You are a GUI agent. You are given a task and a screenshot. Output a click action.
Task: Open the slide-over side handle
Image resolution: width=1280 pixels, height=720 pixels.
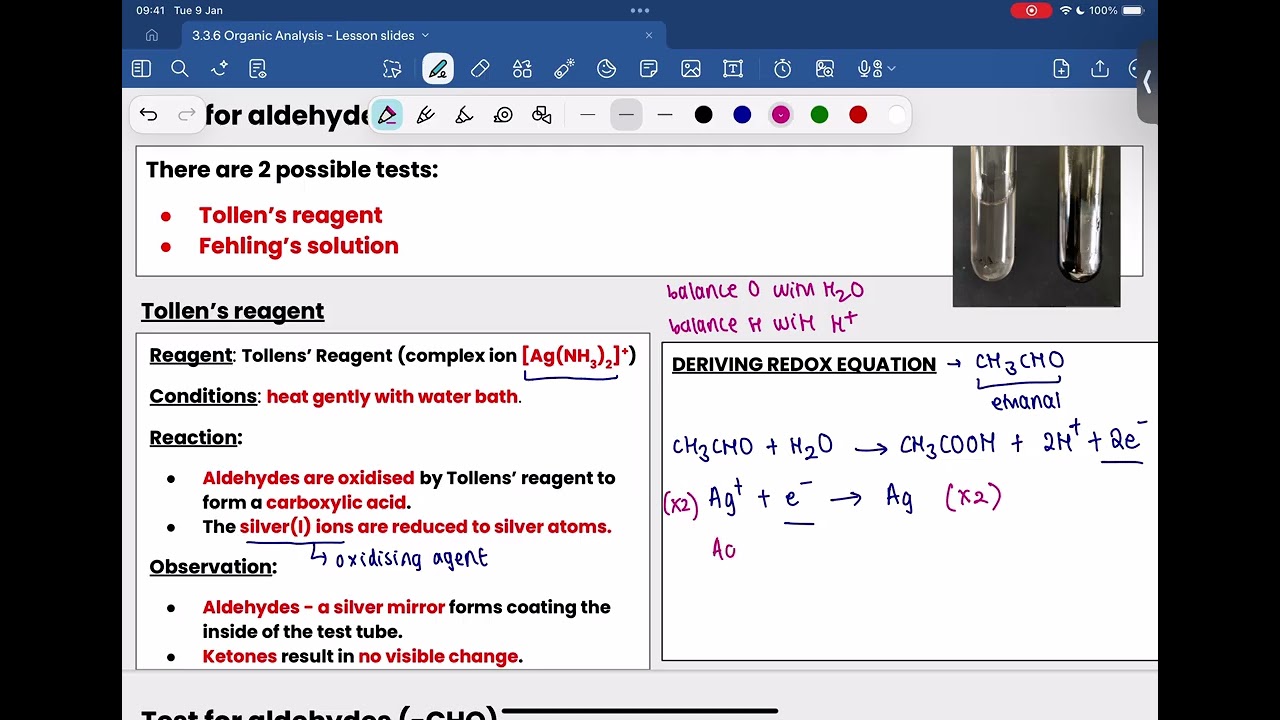[1147, 83]
